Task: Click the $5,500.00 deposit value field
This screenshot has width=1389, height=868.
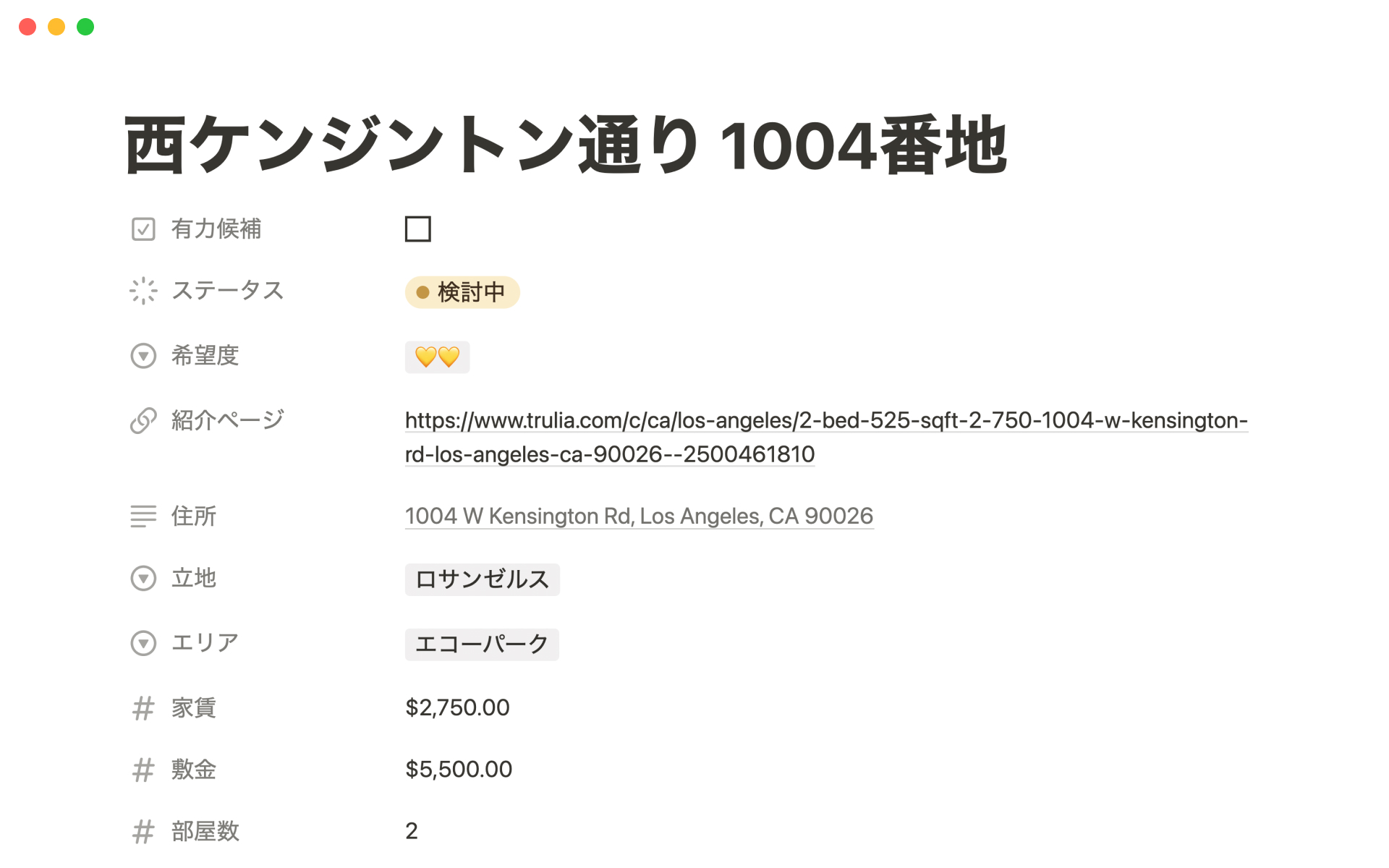Action: point(459,769)
